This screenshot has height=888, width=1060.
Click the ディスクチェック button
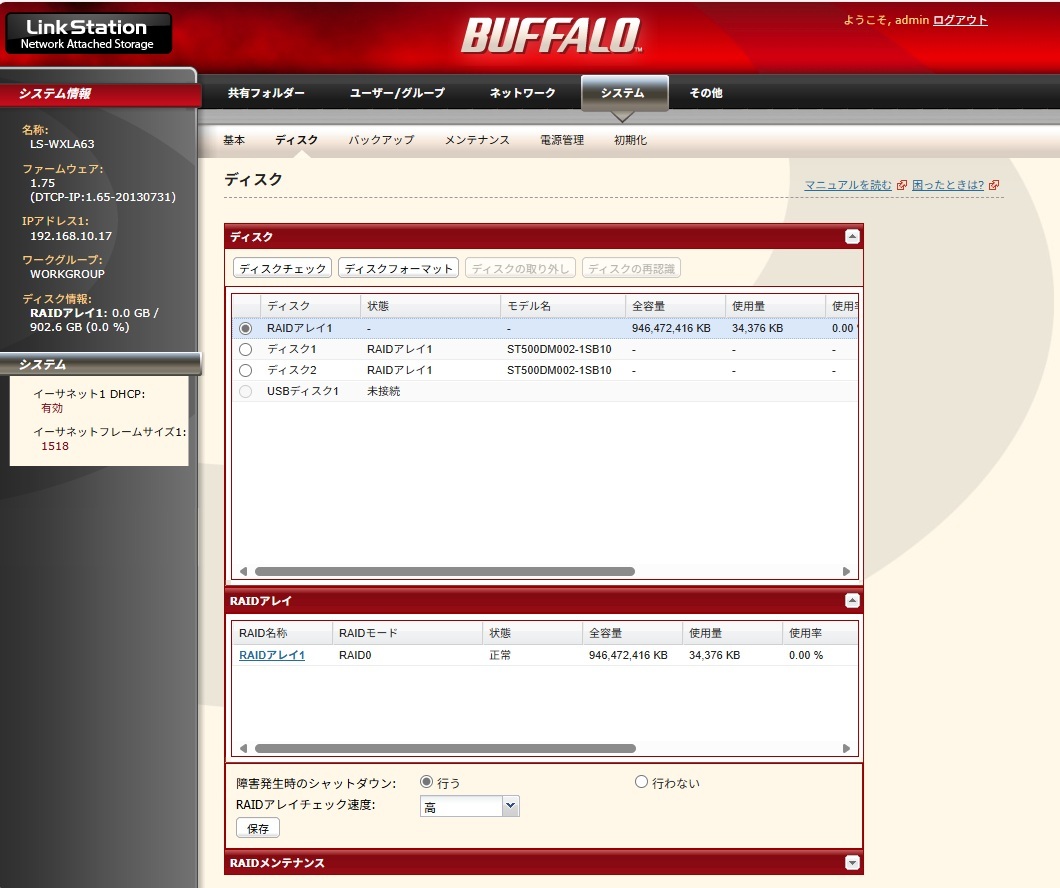click(283, 268)
